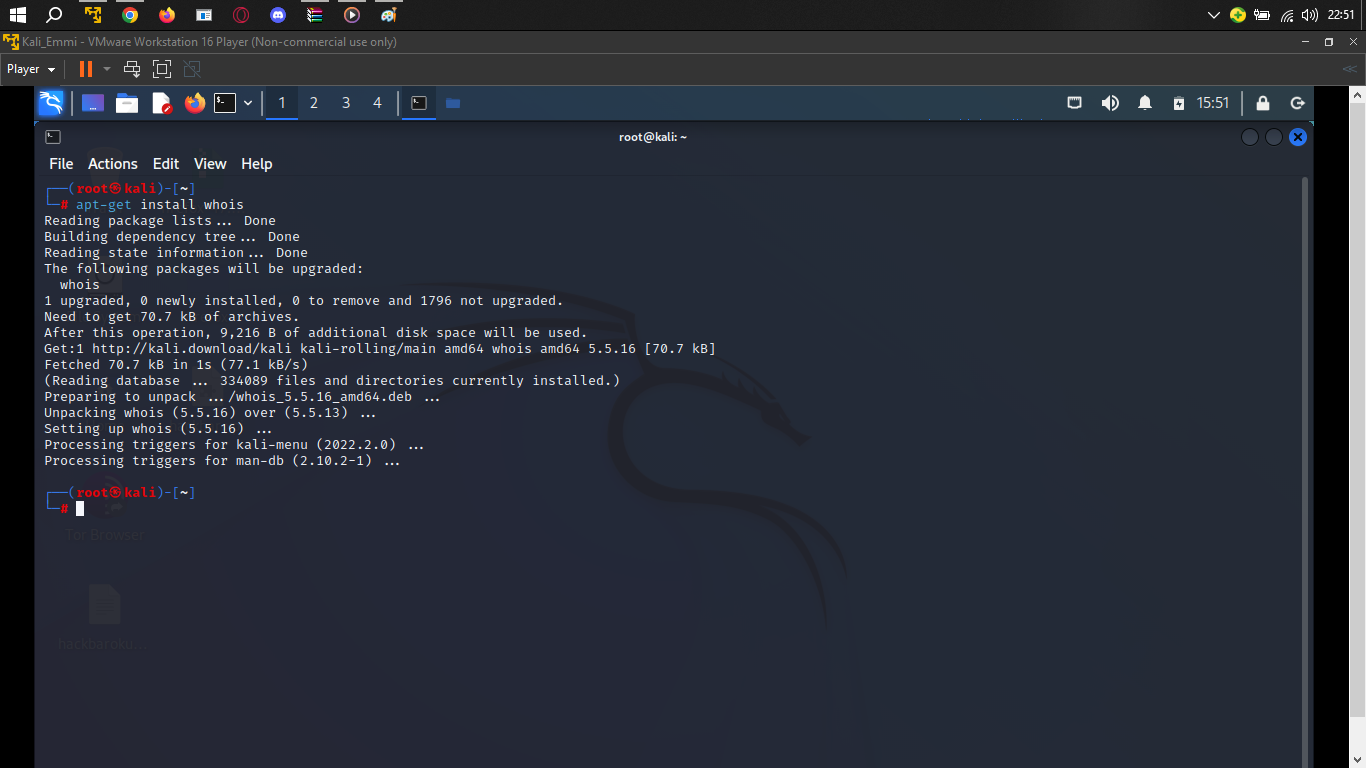
Task: Open Firefox from Windows taskbar
Action: pyautogui.click(x=167, y=15)
